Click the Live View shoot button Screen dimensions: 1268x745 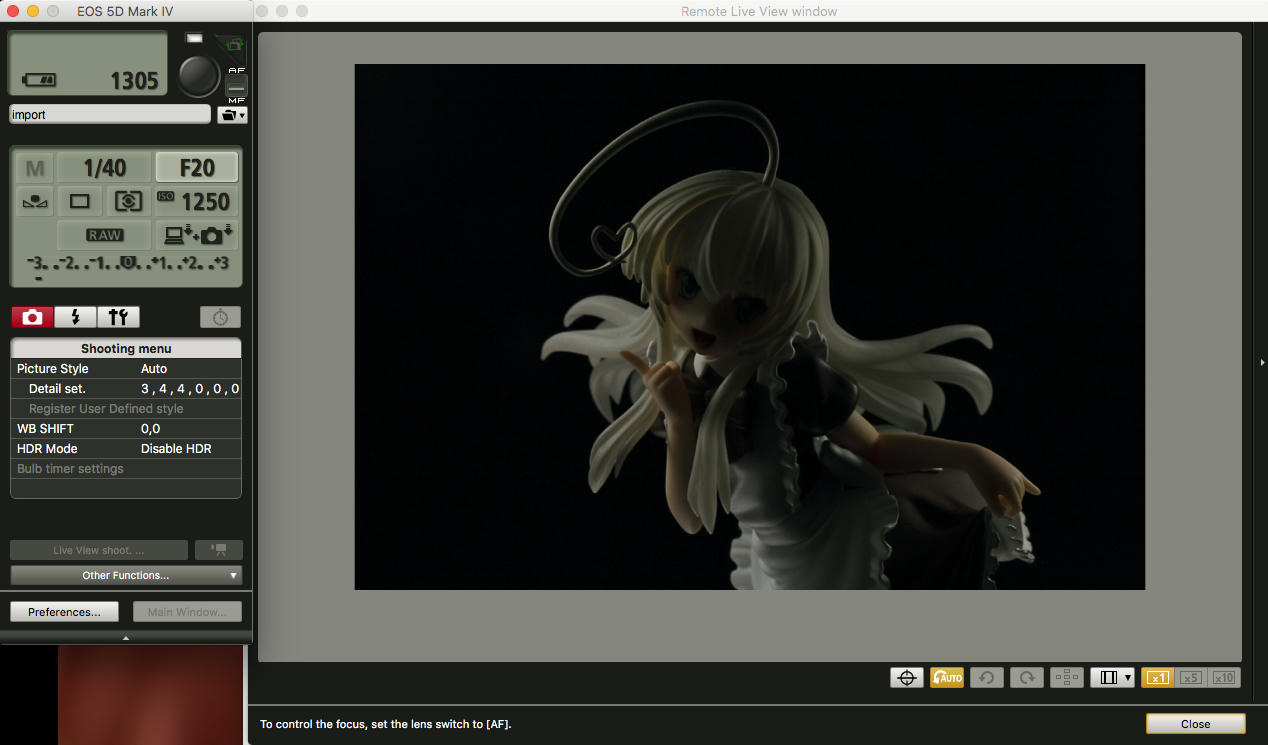point(99,550)
